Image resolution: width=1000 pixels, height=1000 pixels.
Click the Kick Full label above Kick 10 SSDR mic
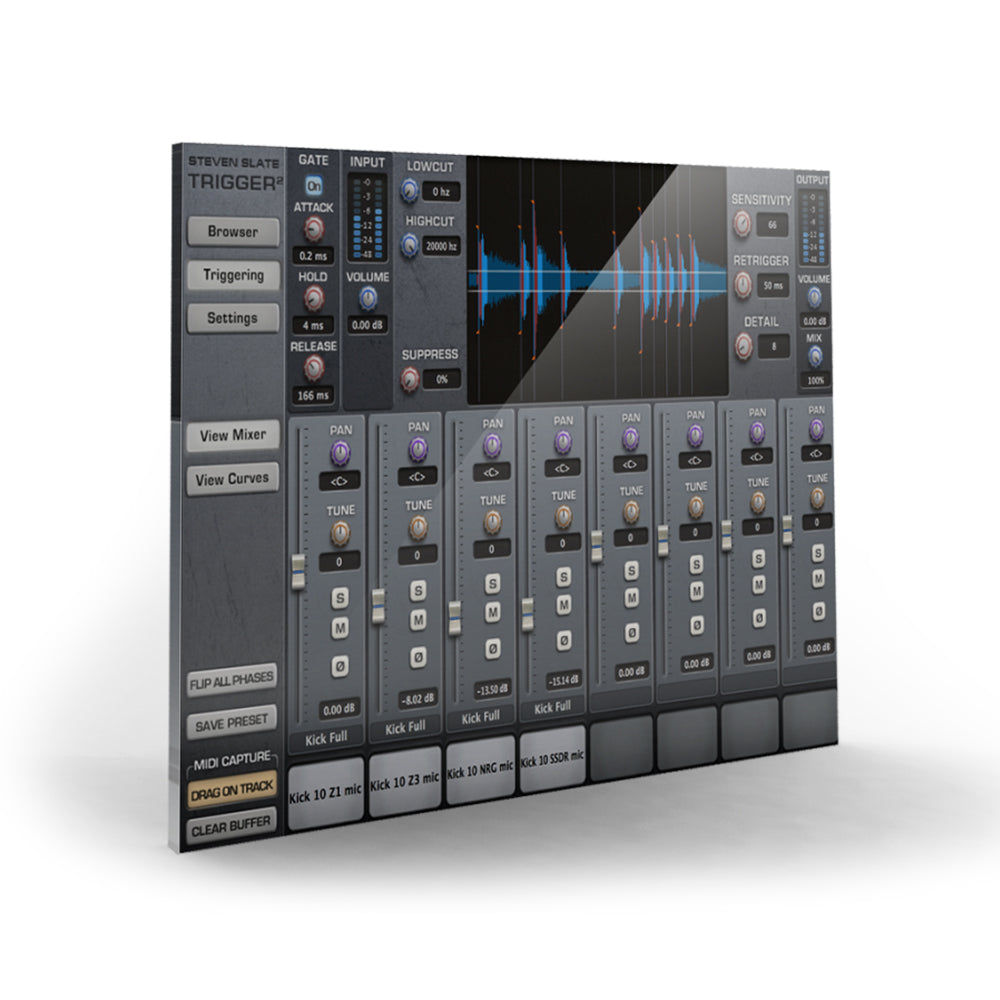pos(552,708)
